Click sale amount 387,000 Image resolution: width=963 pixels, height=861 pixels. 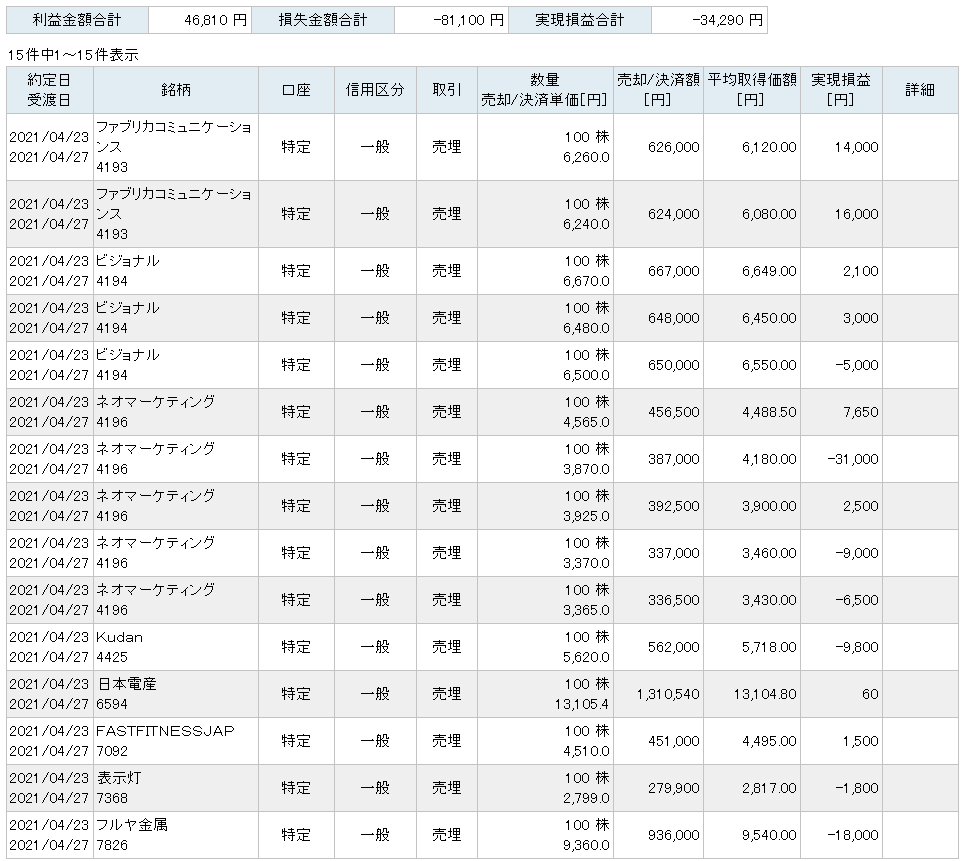(674, 459)
